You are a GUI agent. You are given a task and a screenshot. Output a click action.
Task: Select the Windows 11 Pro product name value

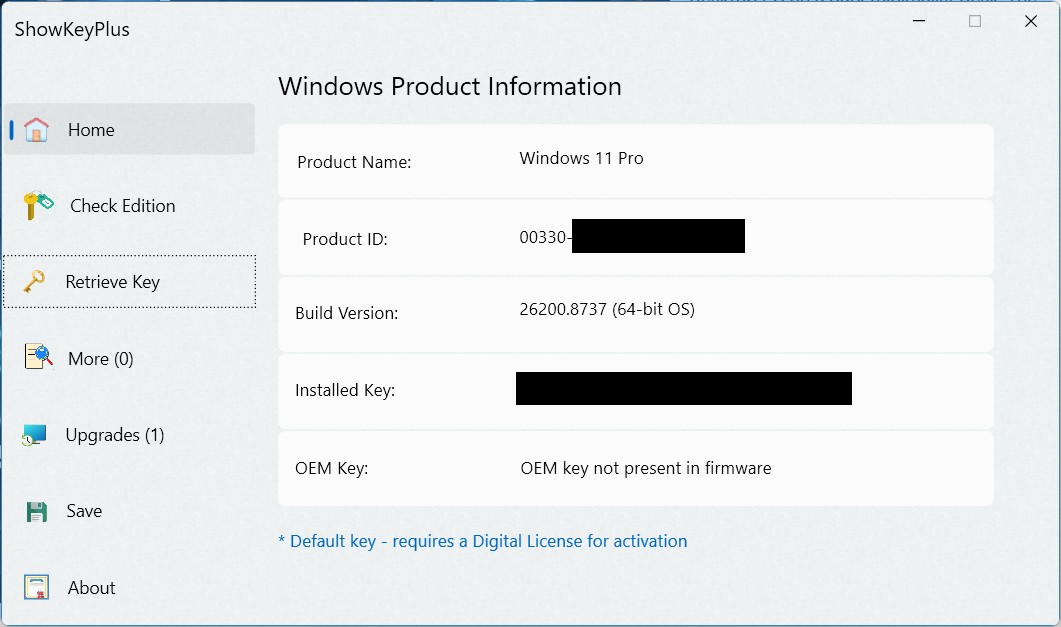click(581, 158)
